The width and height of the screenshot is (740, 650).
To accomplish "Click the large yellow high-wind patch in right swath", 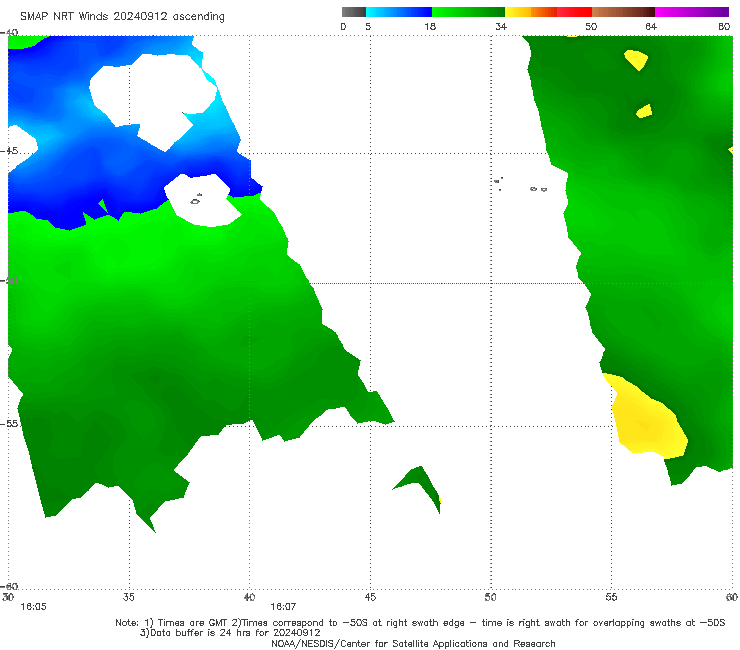I will coord(647,418).
